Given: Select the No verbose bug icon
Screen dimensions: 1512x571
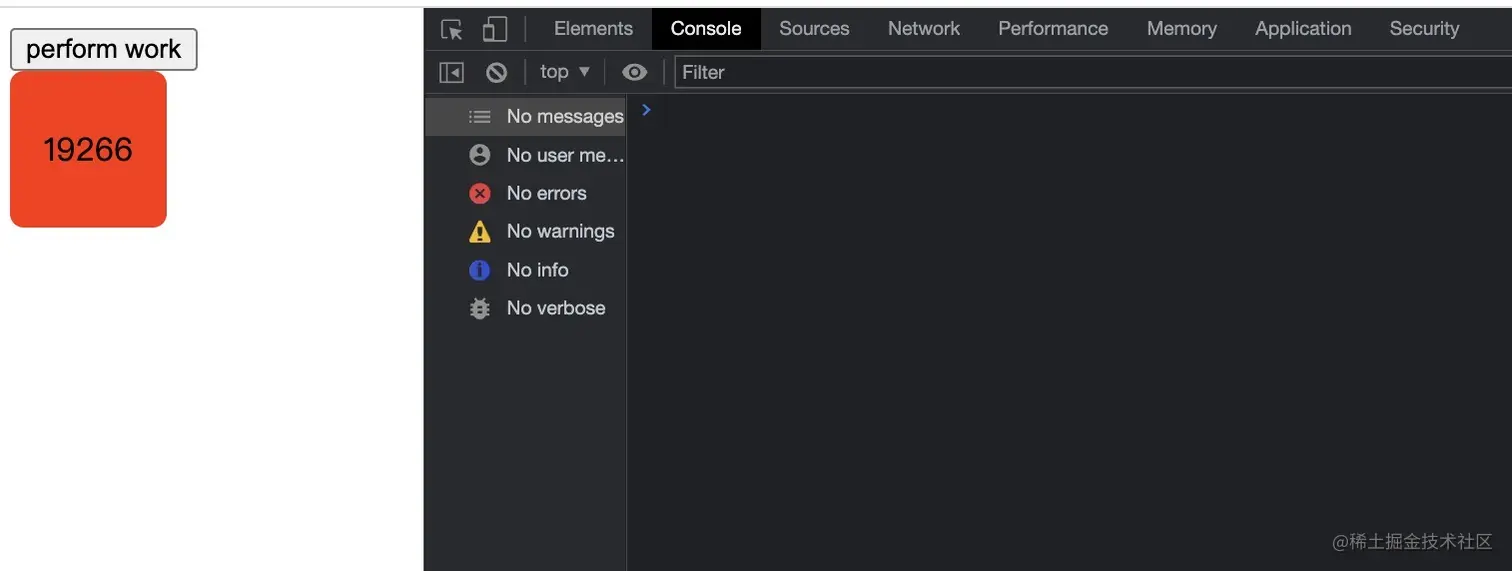Looking at the screenshot, I should (480, 308).
